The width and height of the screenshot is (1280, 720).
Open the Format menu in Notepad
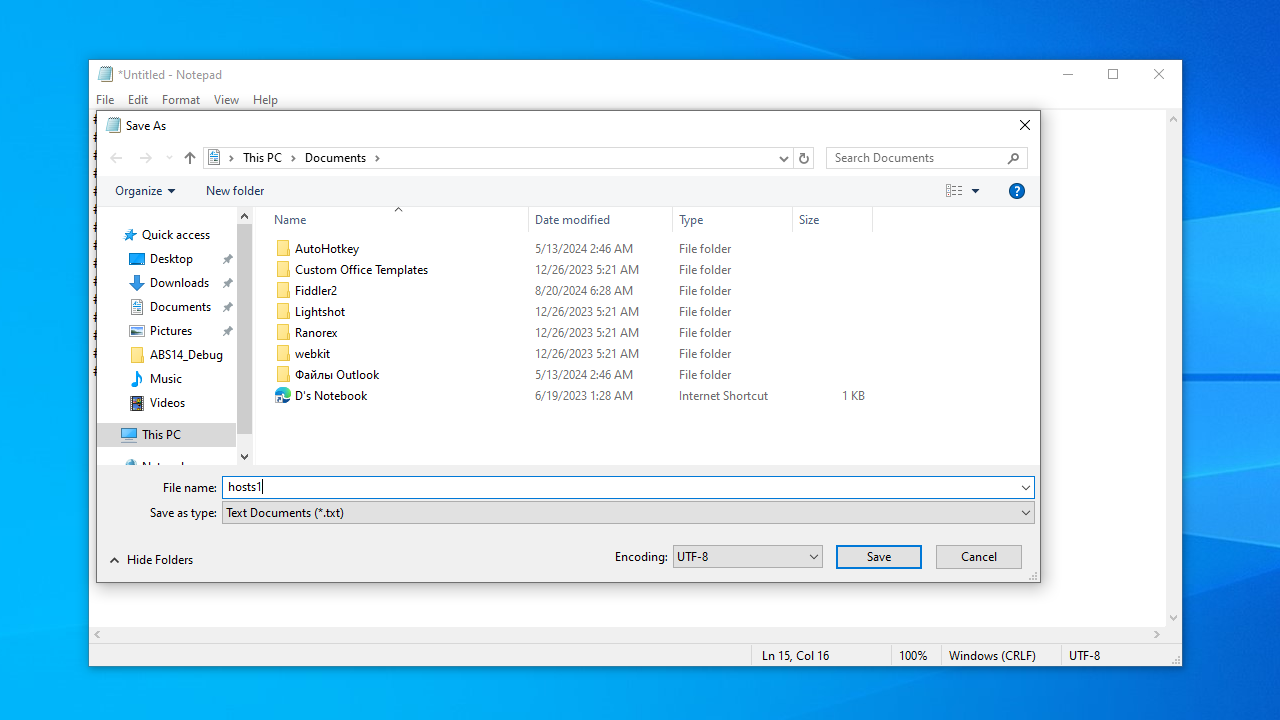(180, 100)
